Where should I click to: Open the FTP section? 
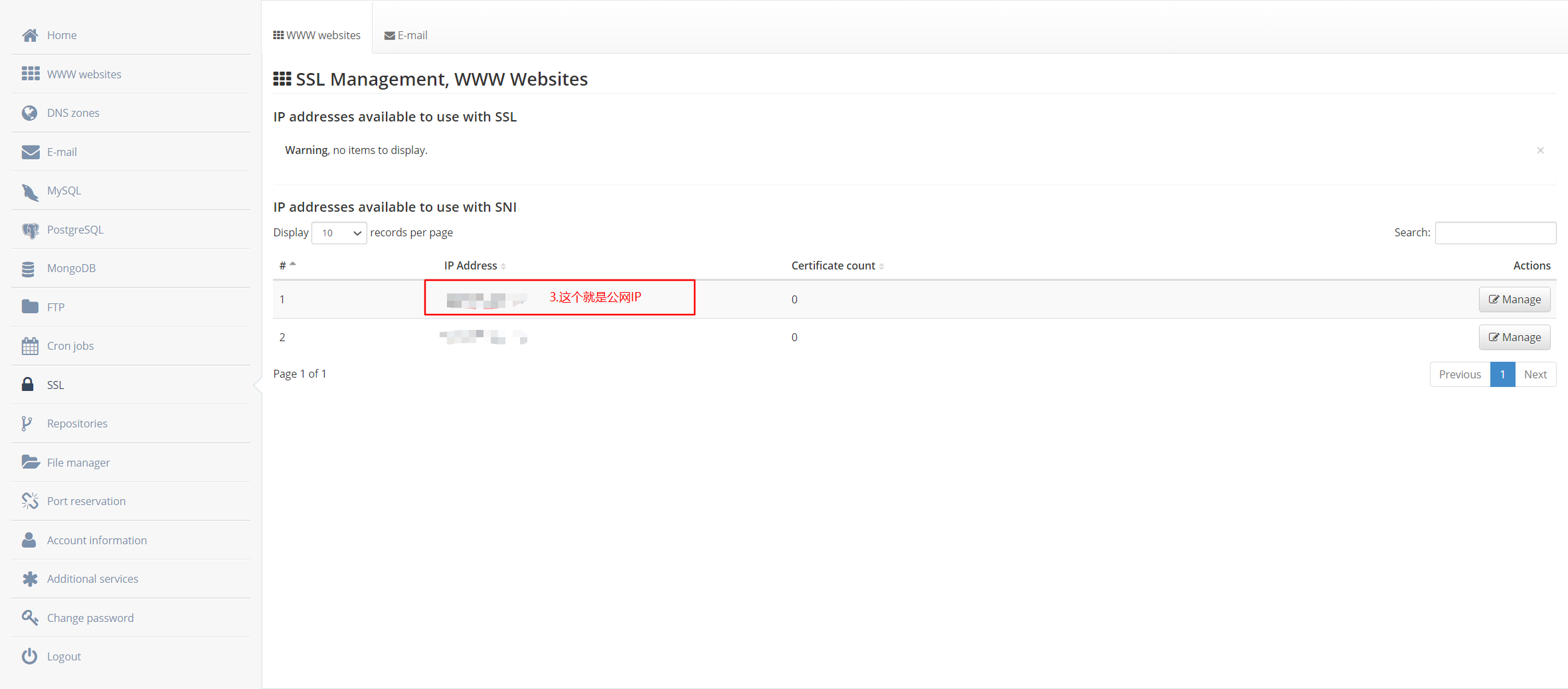click(56, 307)
